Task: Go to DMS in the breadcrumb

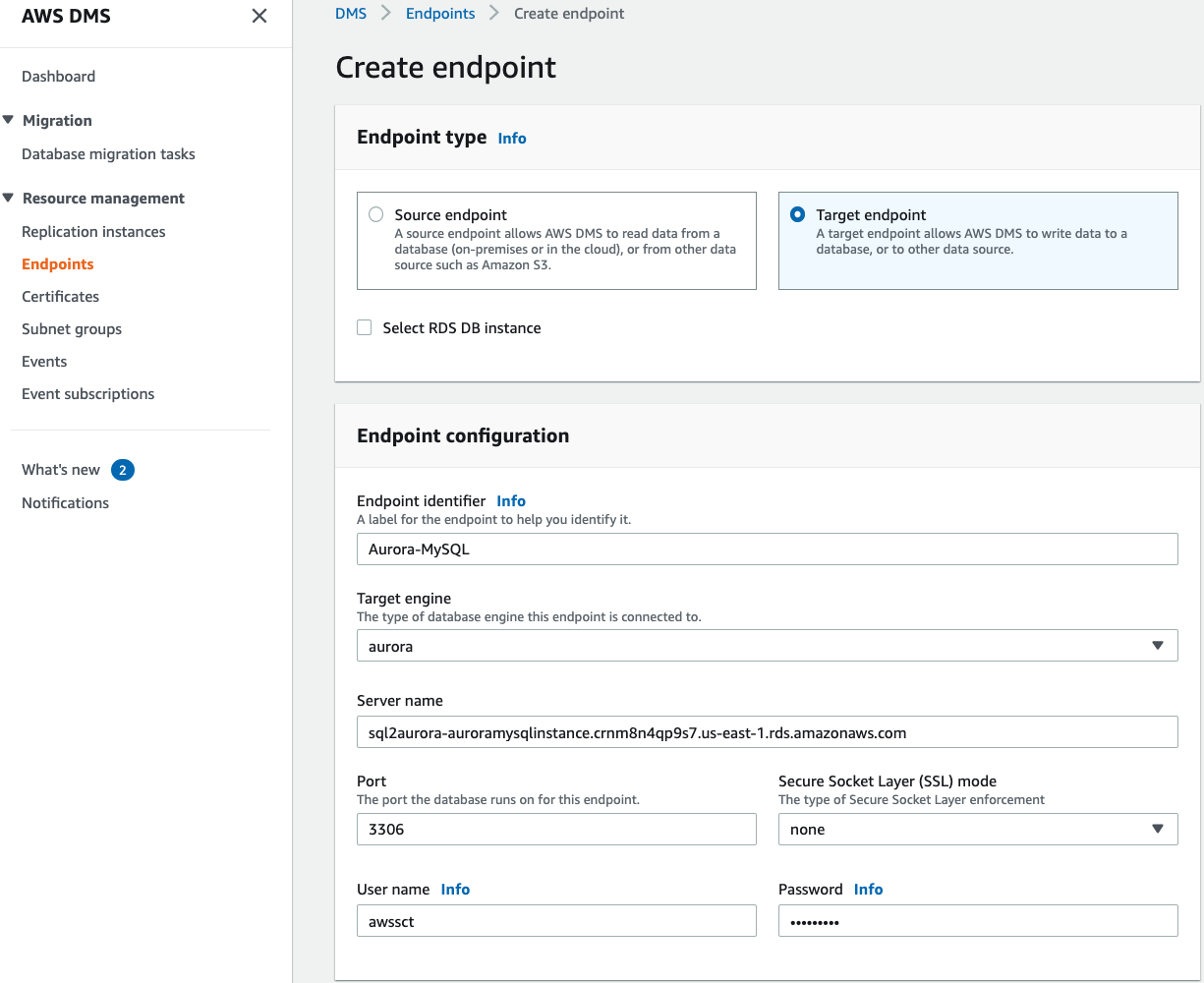Action: point(351,14)
